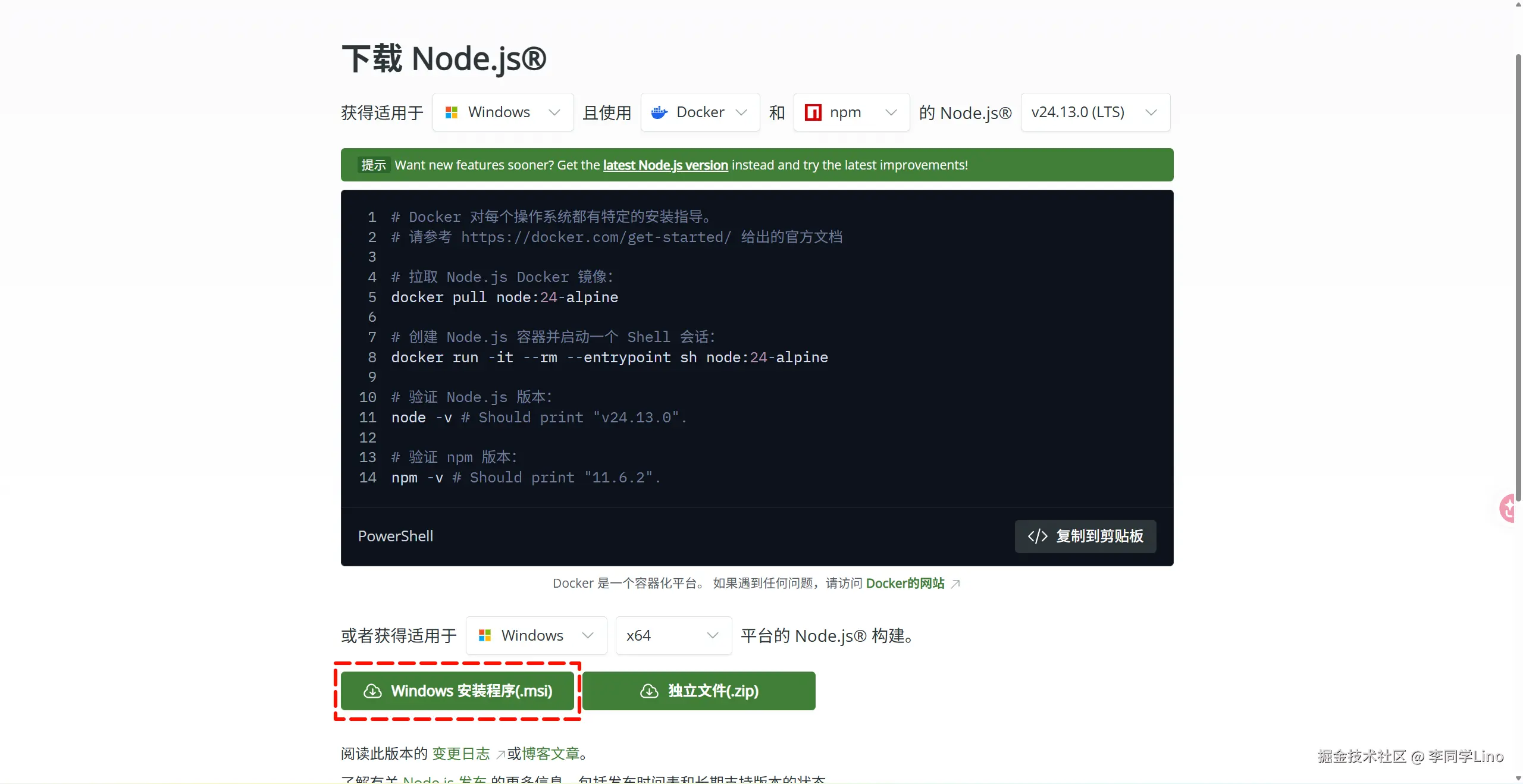
Task: Click the external link arrow next to Docker的网站
Action: [955, 584]
